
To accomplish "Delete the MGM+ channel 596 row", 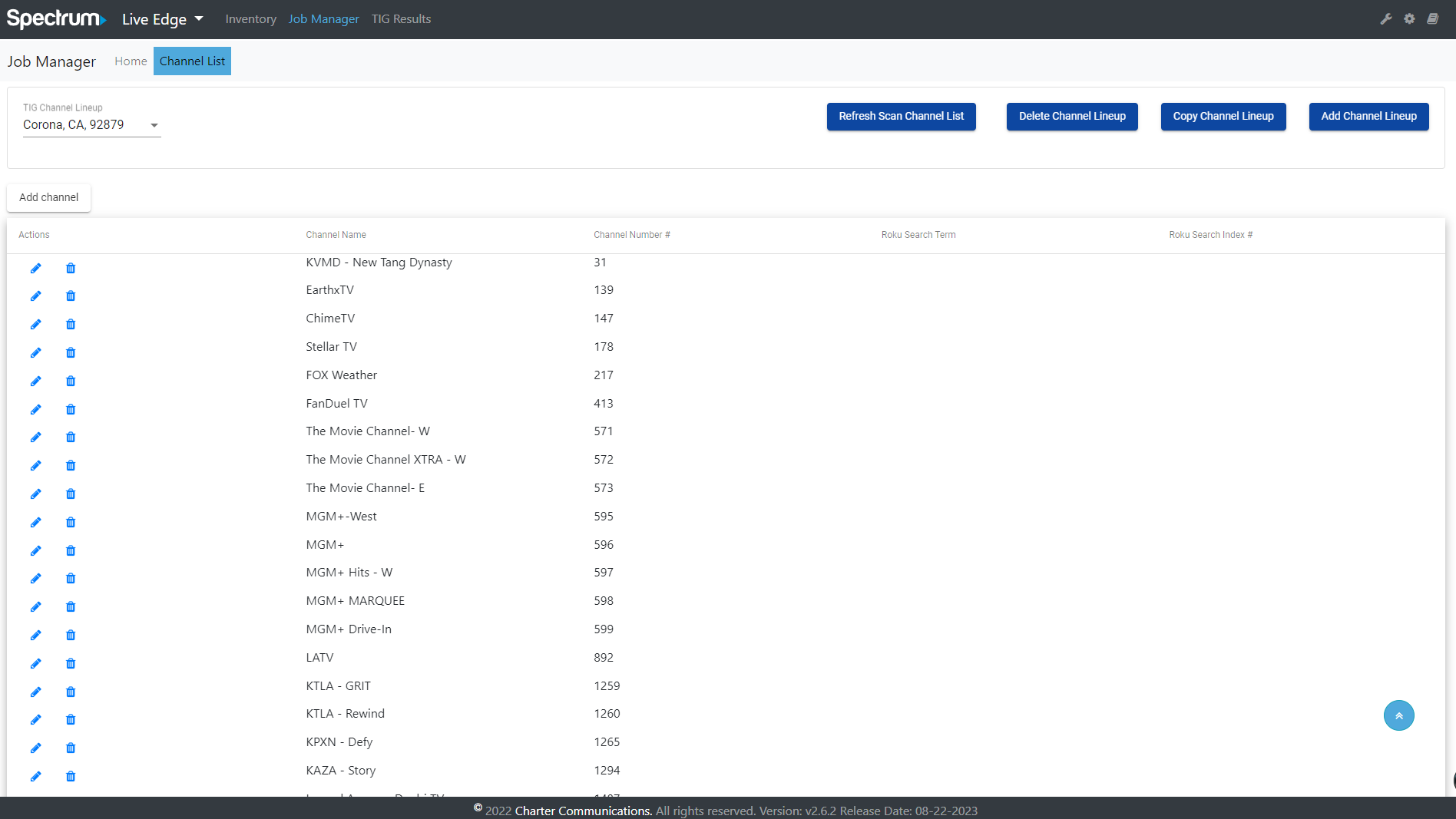I will click(71, 551).
